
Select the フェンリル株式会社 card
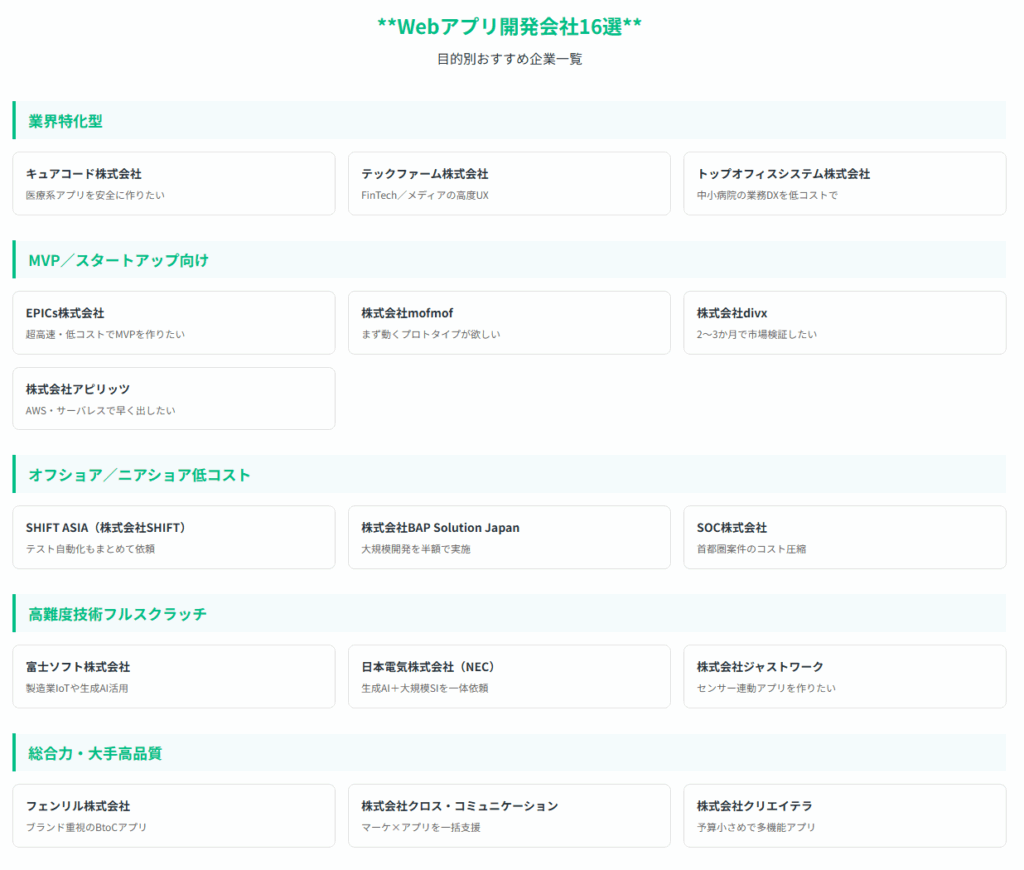pyautogui.click(x=173, y=816)
